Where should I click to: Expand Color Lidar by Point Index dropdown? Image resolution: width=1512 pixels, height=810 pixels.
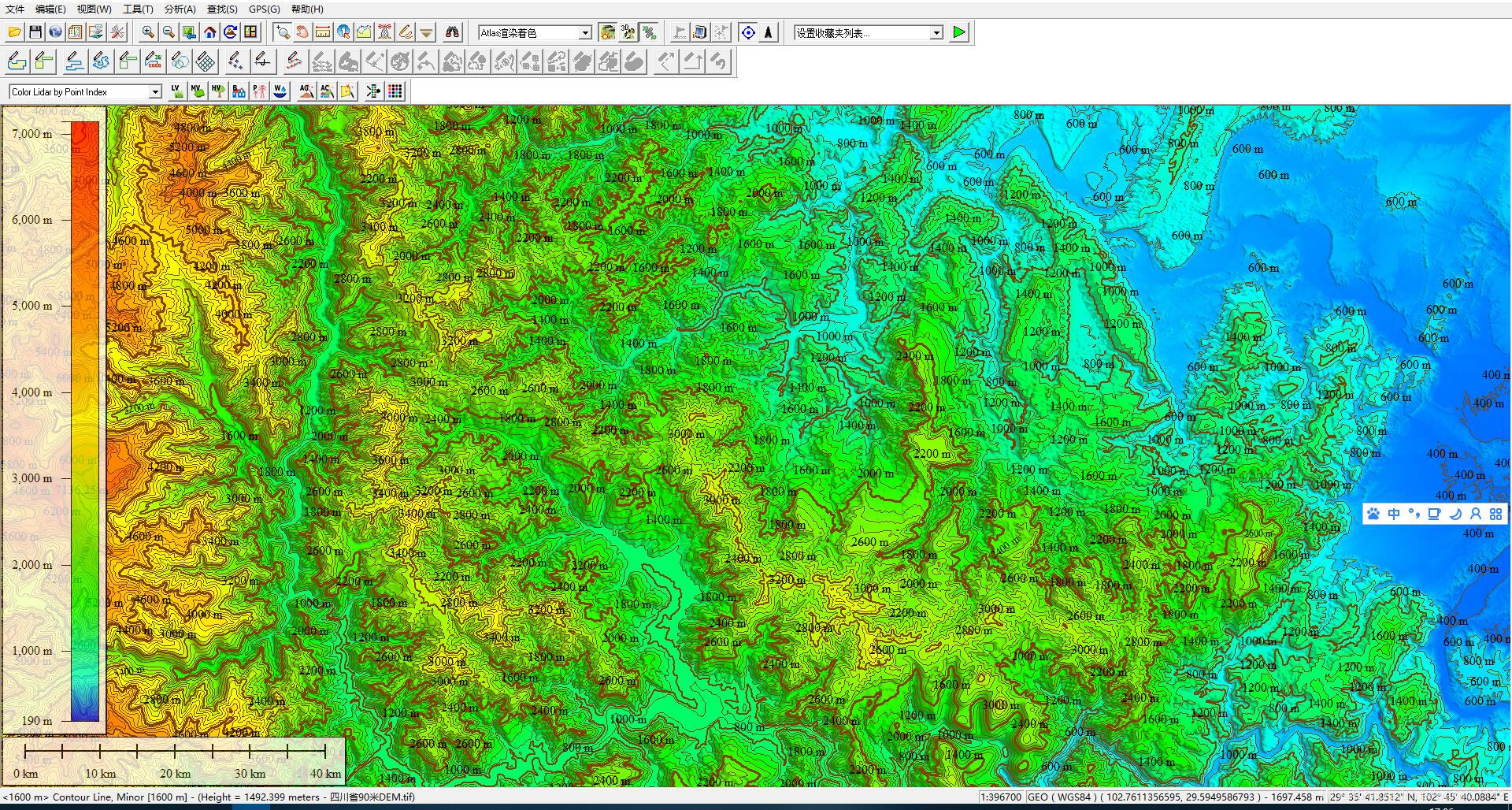(x=155, y=92)
